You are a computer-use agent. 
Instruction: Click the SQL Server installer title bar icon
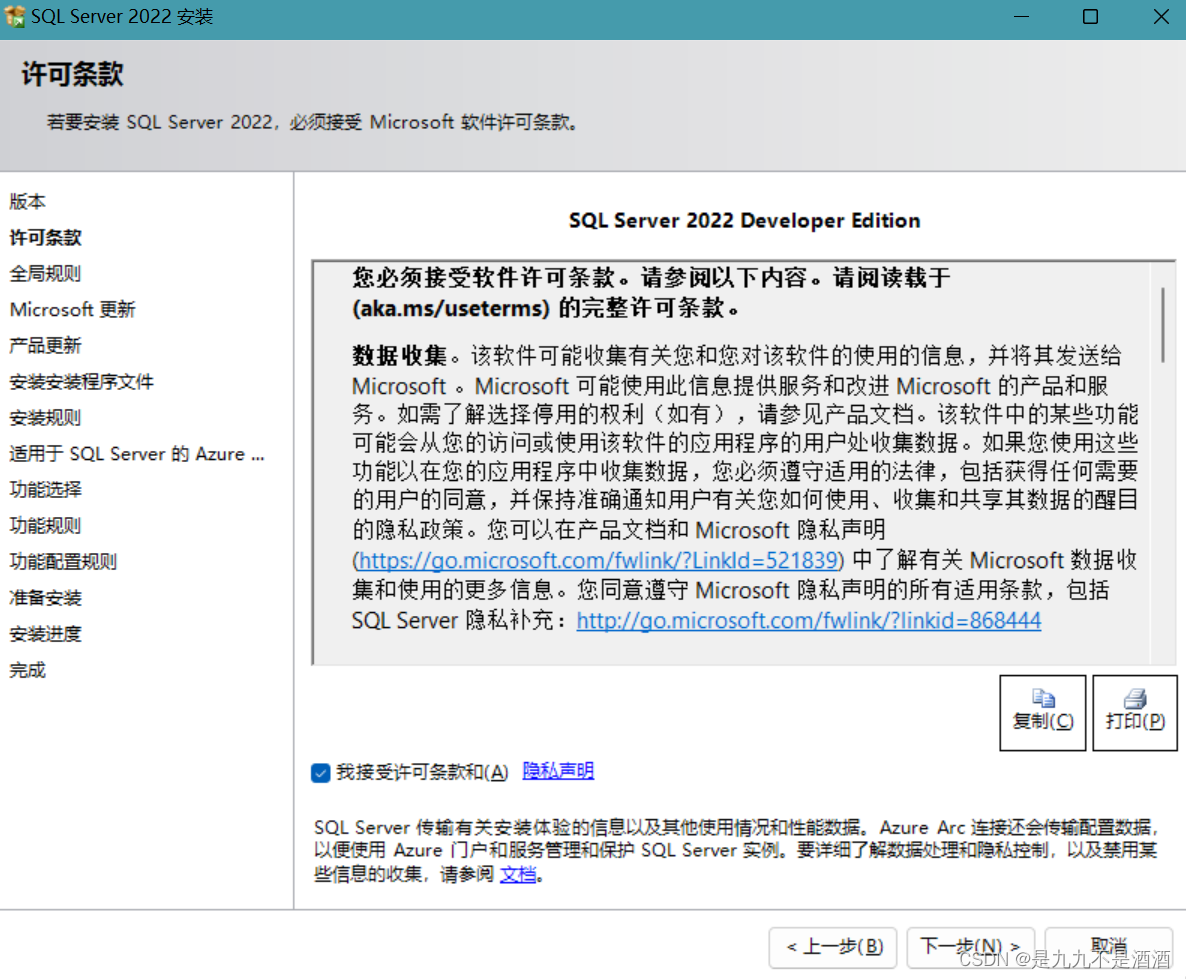point(14,16)
